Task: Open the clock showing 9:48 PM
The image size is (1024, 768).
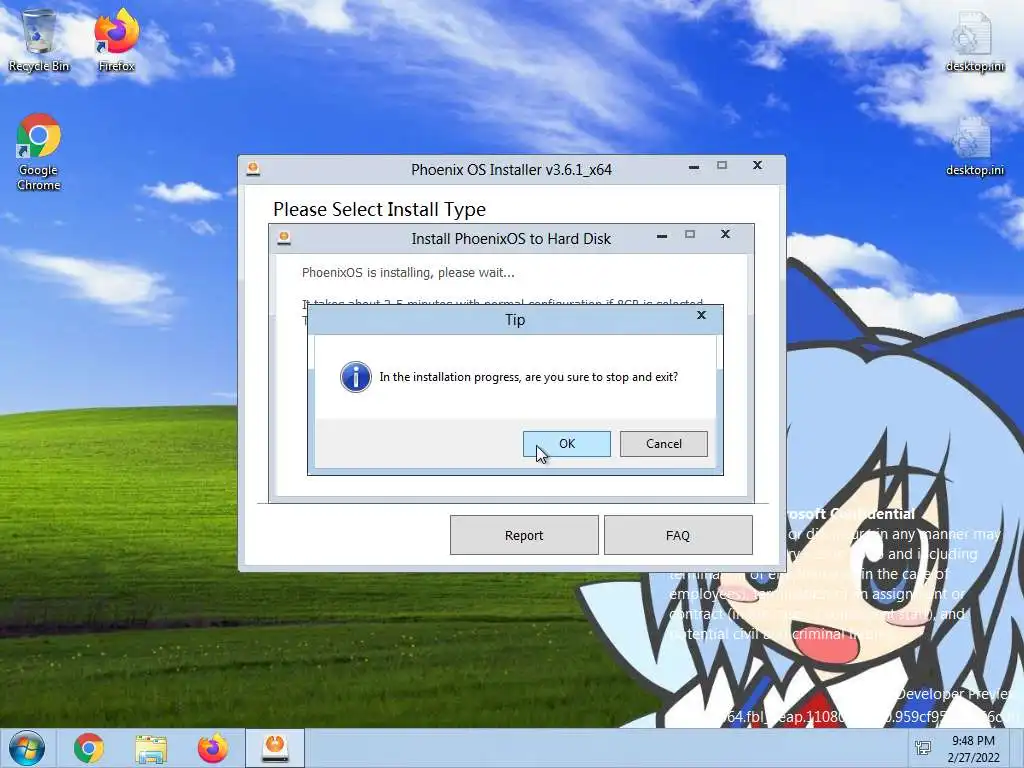Action: 973,748
